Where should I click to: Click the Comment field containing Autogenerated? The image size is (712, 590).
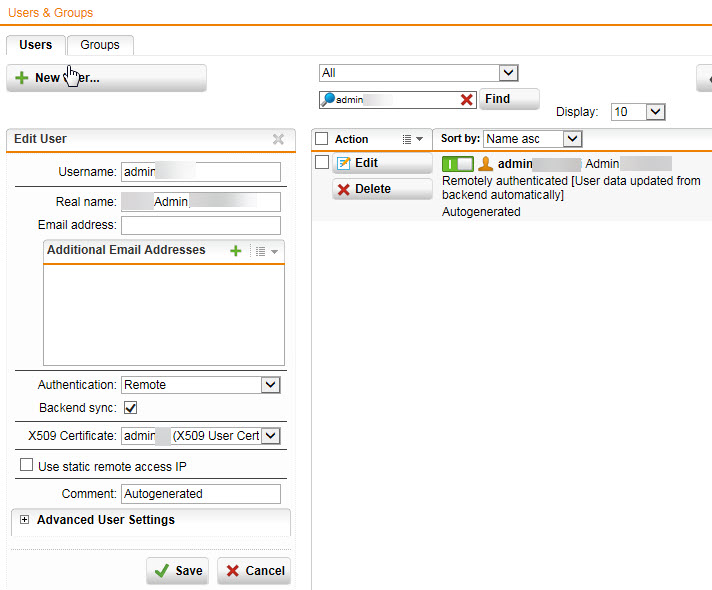(x=201, y=494)
